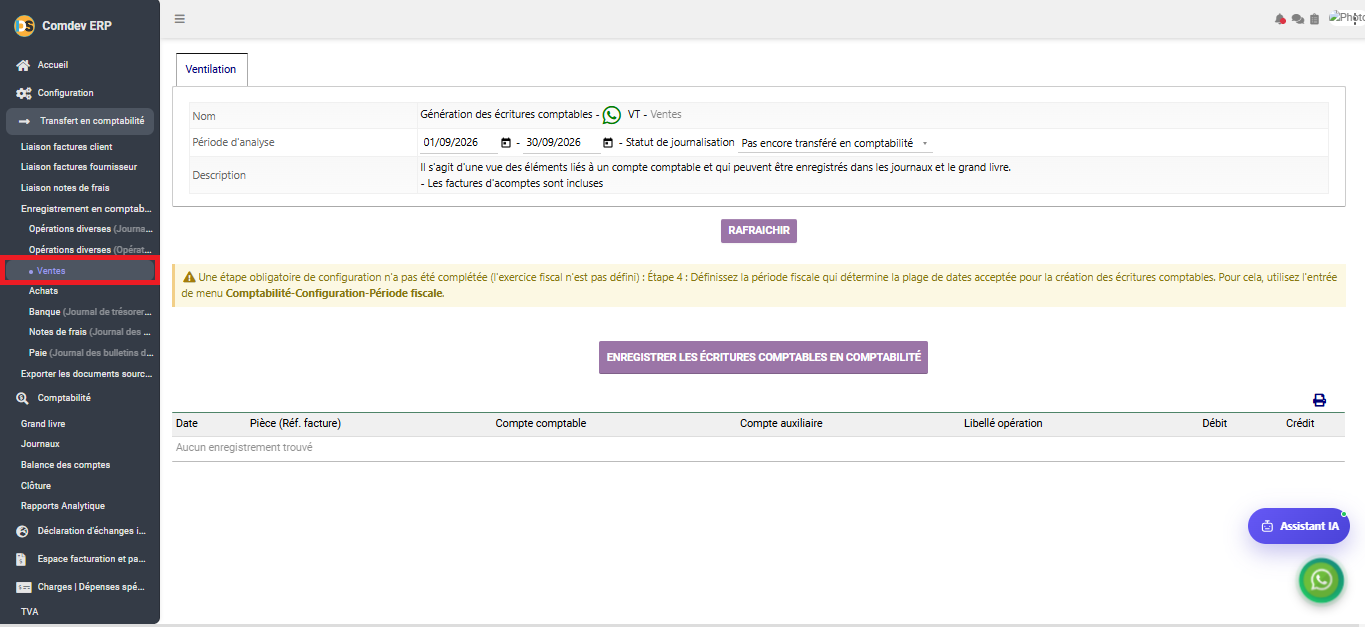Click the Espace facturation document icon

[x=22, y=559]
